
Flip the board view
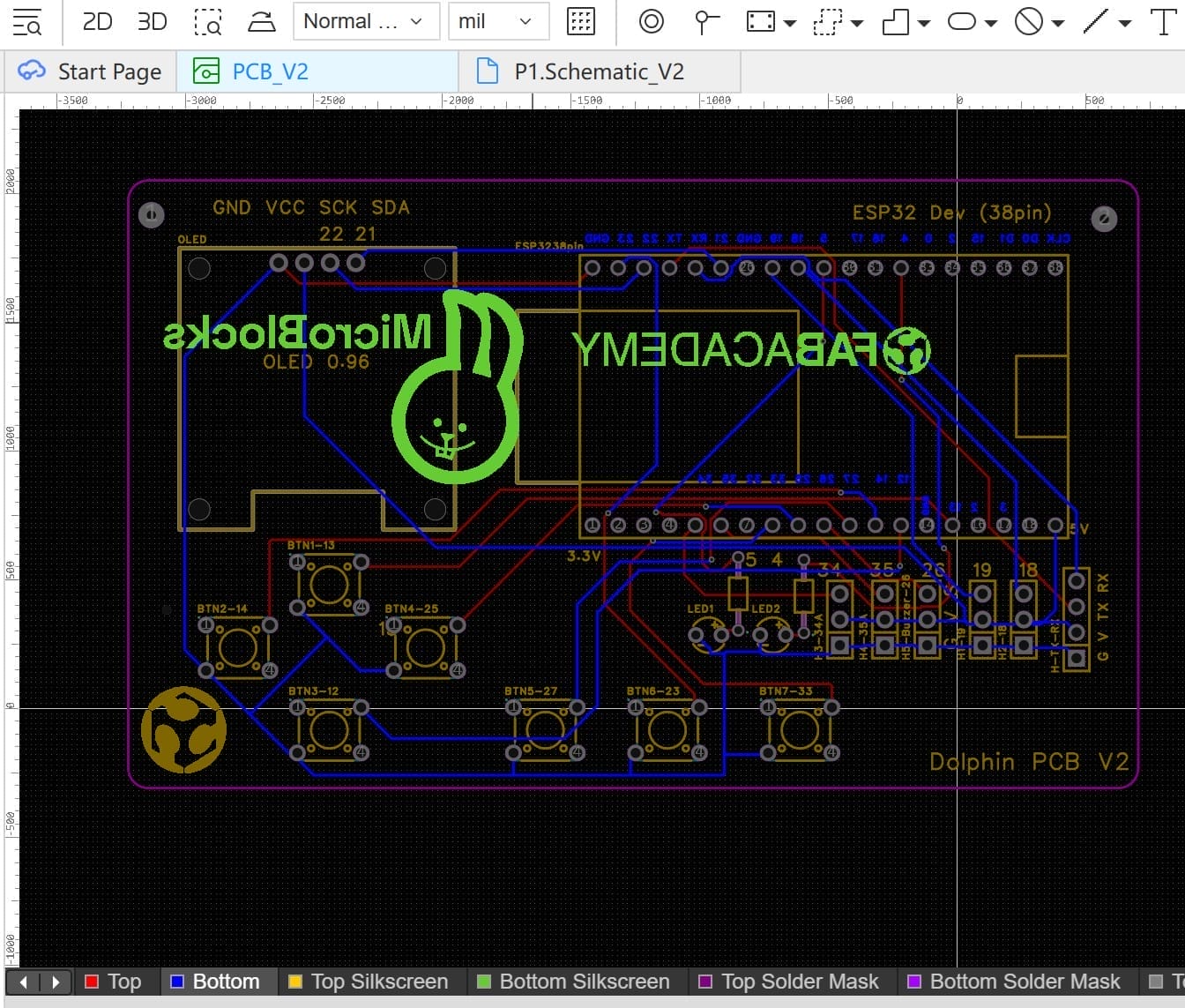(262, 22)
